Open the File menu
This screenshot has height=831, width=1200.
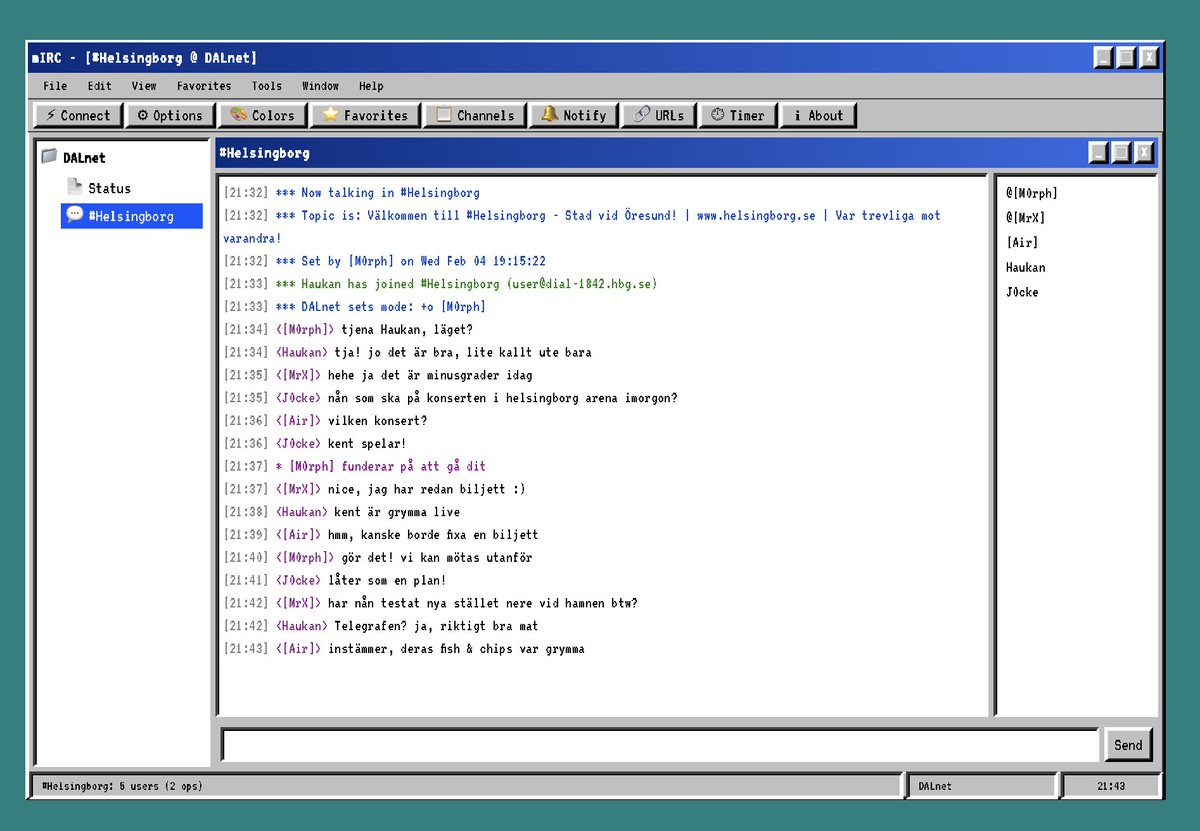[x=55, y=86]
